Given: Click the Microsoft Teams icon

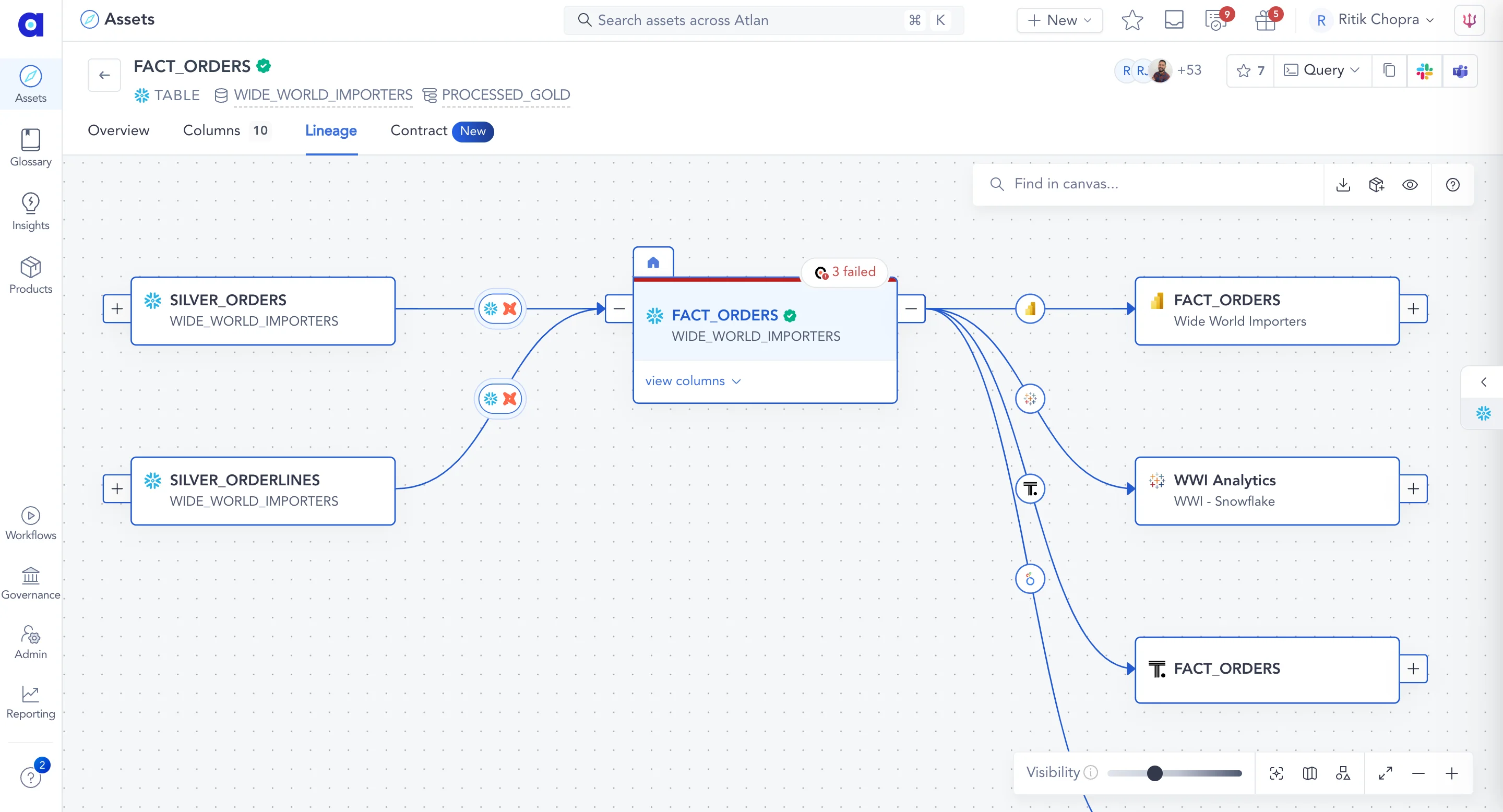Looking at the screenshot, I should (1460, 71).
